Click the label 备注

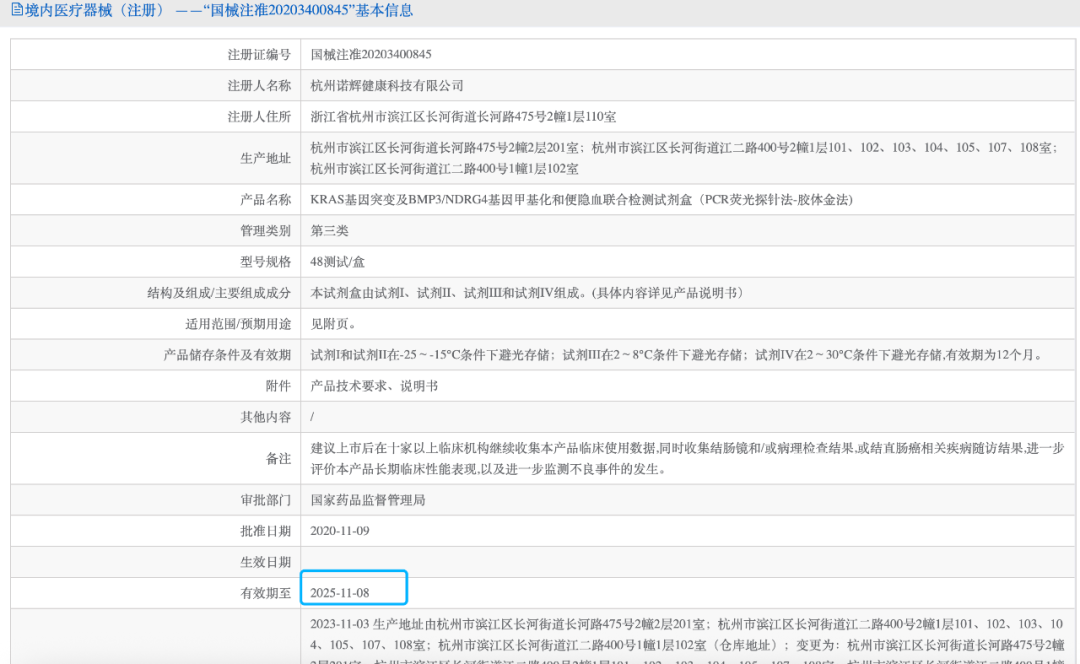point(278,459)
